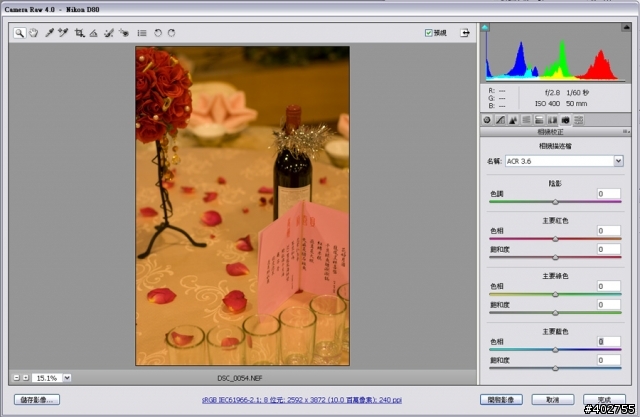Switch to the Basic adjustments tab

[486, 120]
